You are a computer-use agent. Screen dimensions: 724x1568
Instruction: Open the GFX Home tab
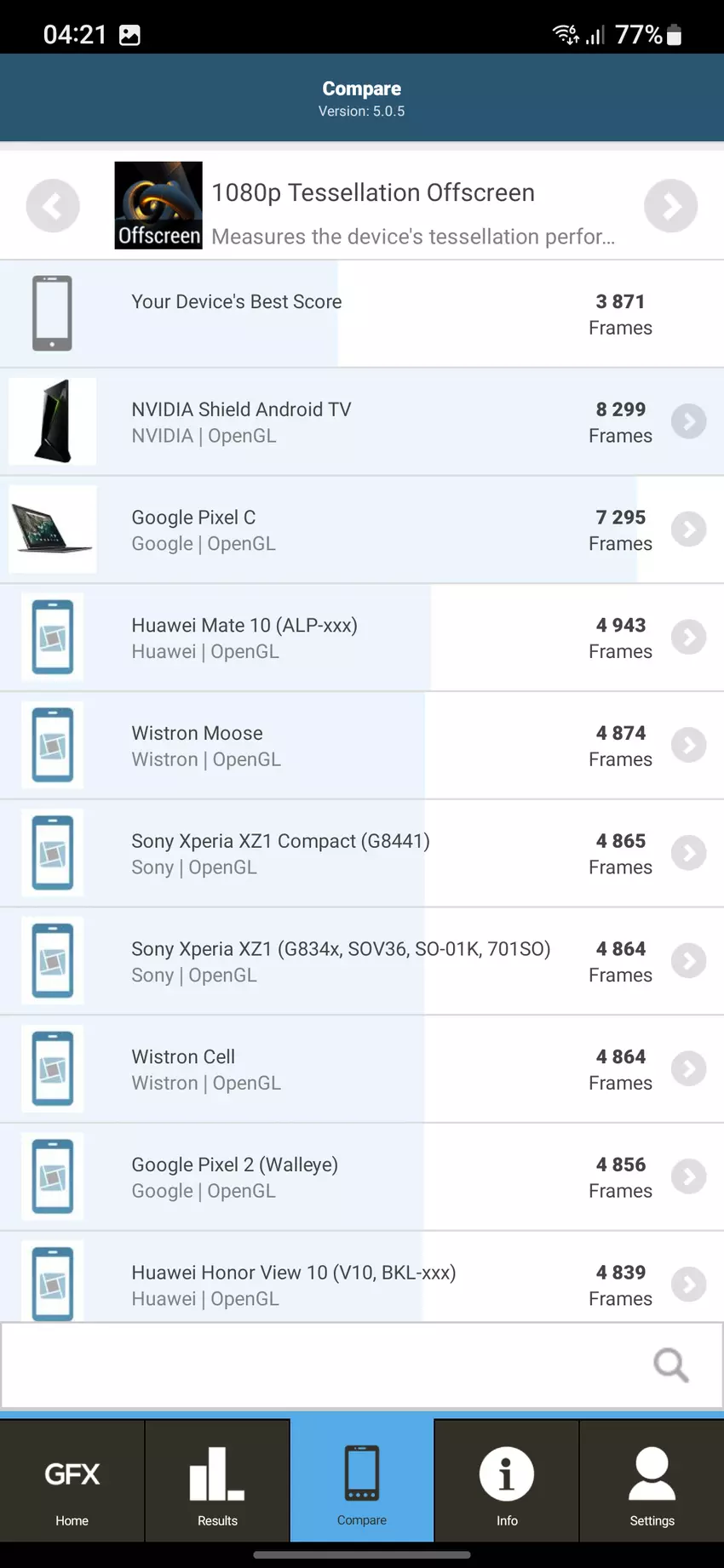72,1483
